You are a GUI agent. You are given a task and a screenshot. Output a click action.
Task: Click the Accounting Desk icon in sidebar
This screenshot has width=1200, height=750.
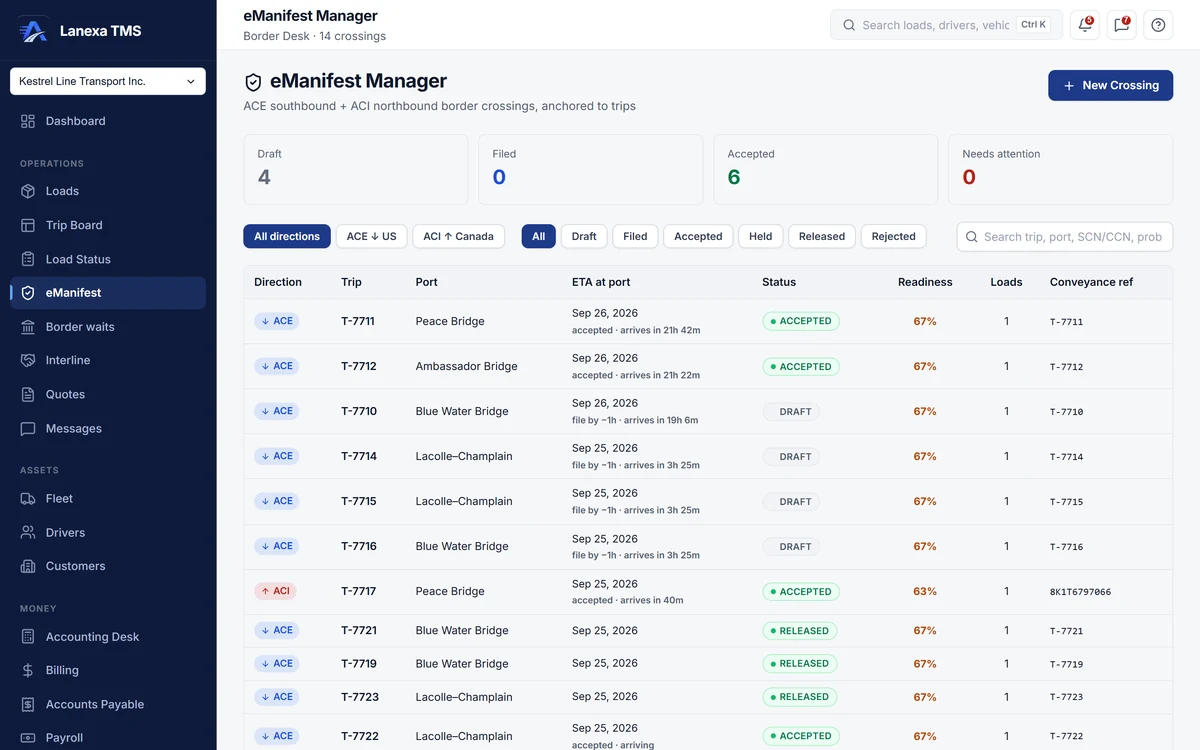[x=28, y=637]
